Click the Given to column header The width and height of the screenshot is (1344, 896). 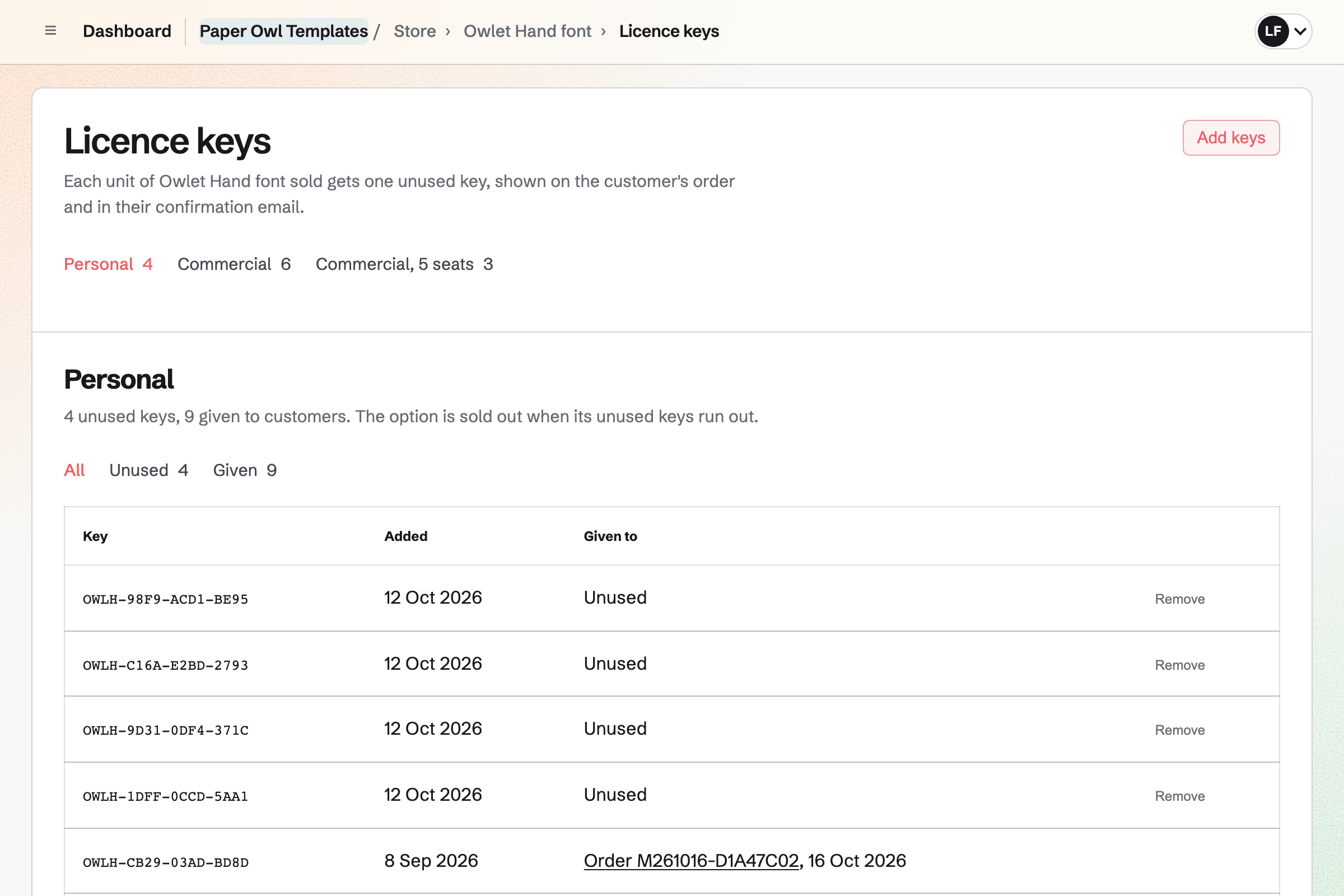pyautogui.click(x=610, y=536)
